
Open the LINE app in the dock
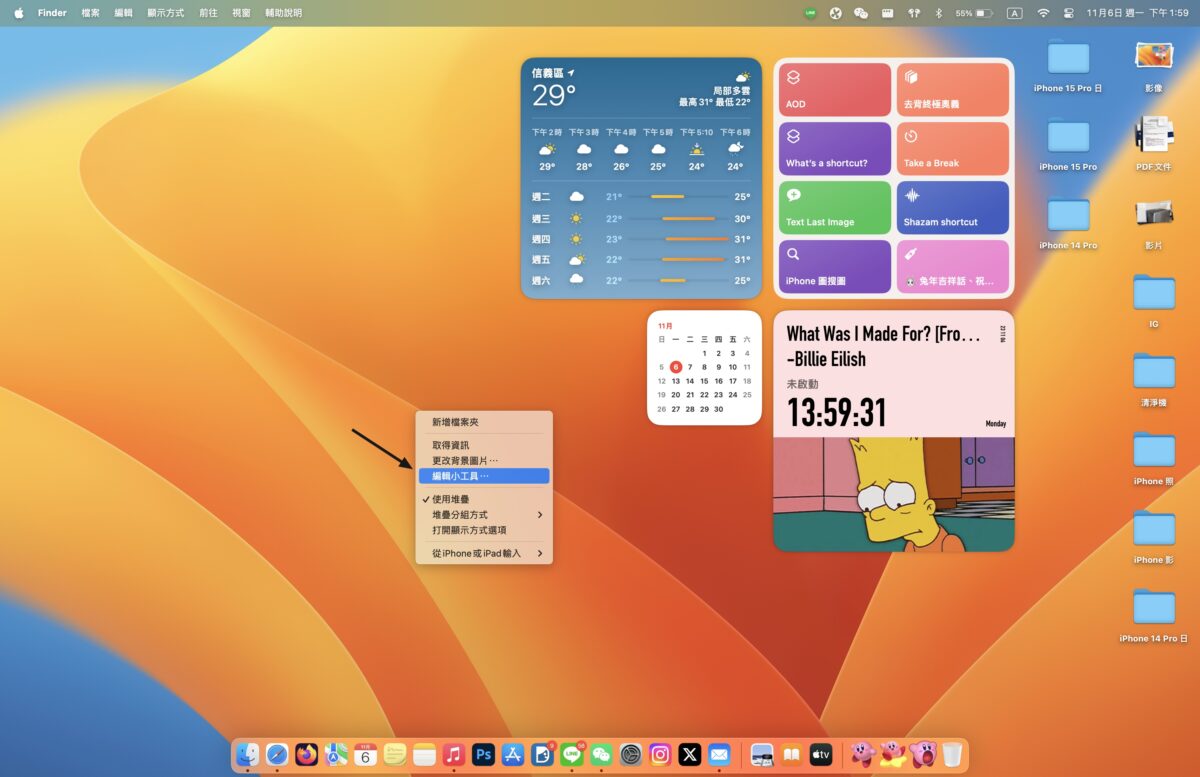tap(572, 754)
